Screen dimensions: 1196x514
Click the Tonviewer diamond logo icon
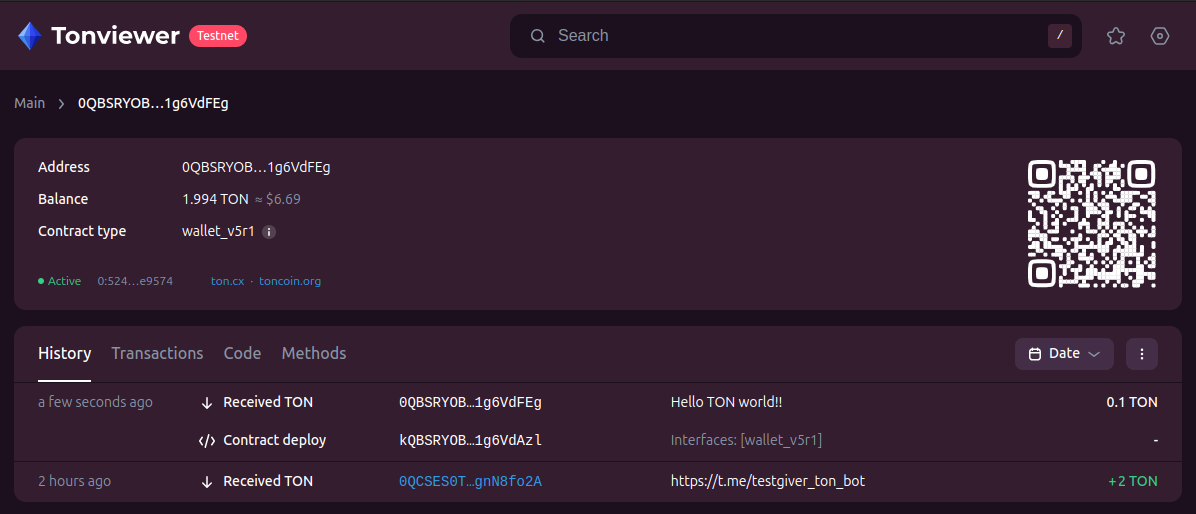[30, 35]
